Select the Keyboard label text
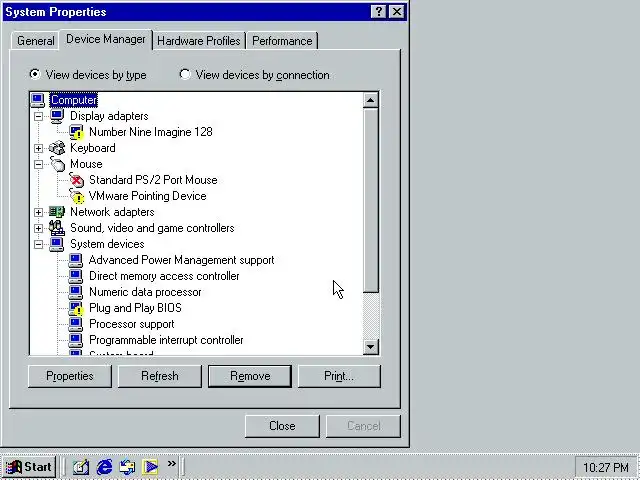 93,148
